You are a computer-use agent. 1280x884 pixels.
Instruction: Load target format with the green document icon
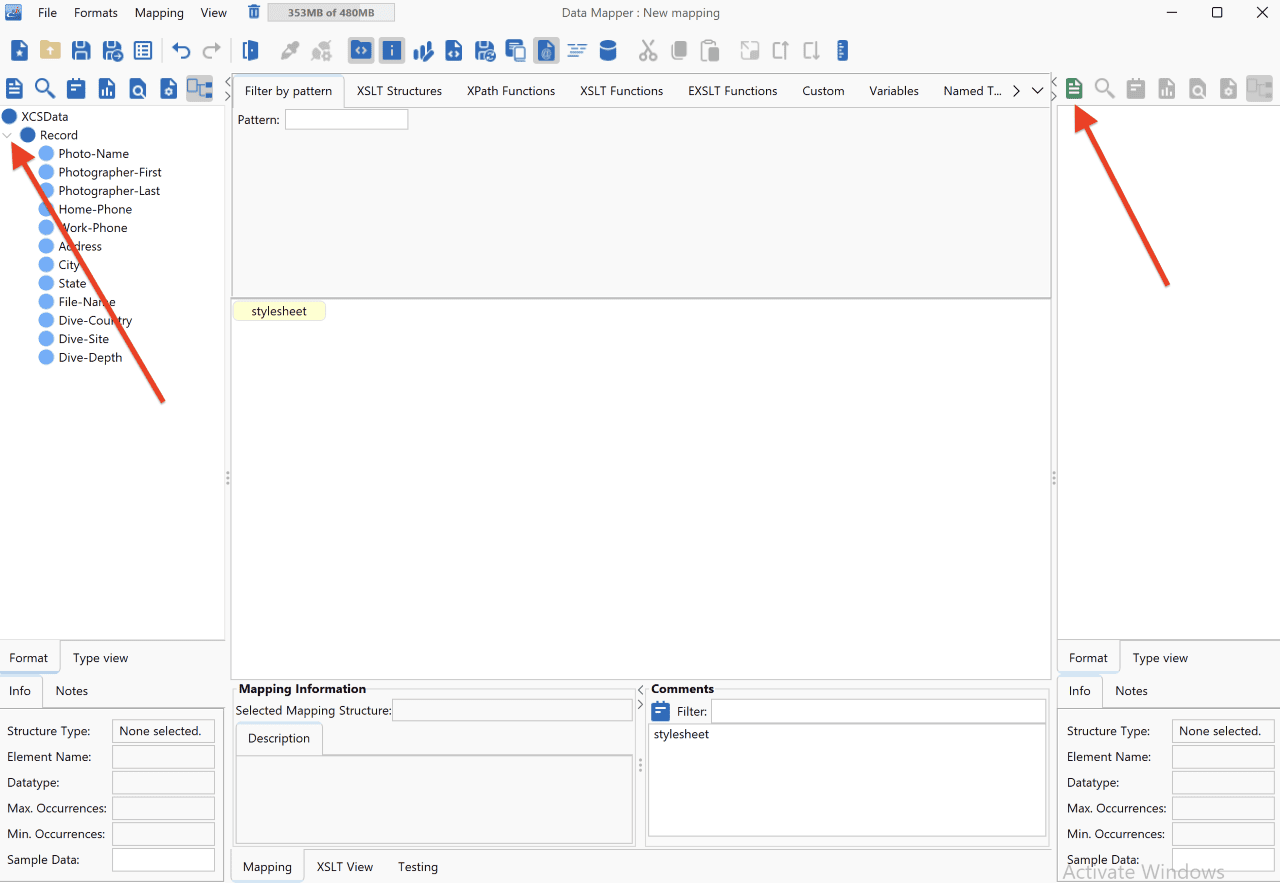point(1074,88)
